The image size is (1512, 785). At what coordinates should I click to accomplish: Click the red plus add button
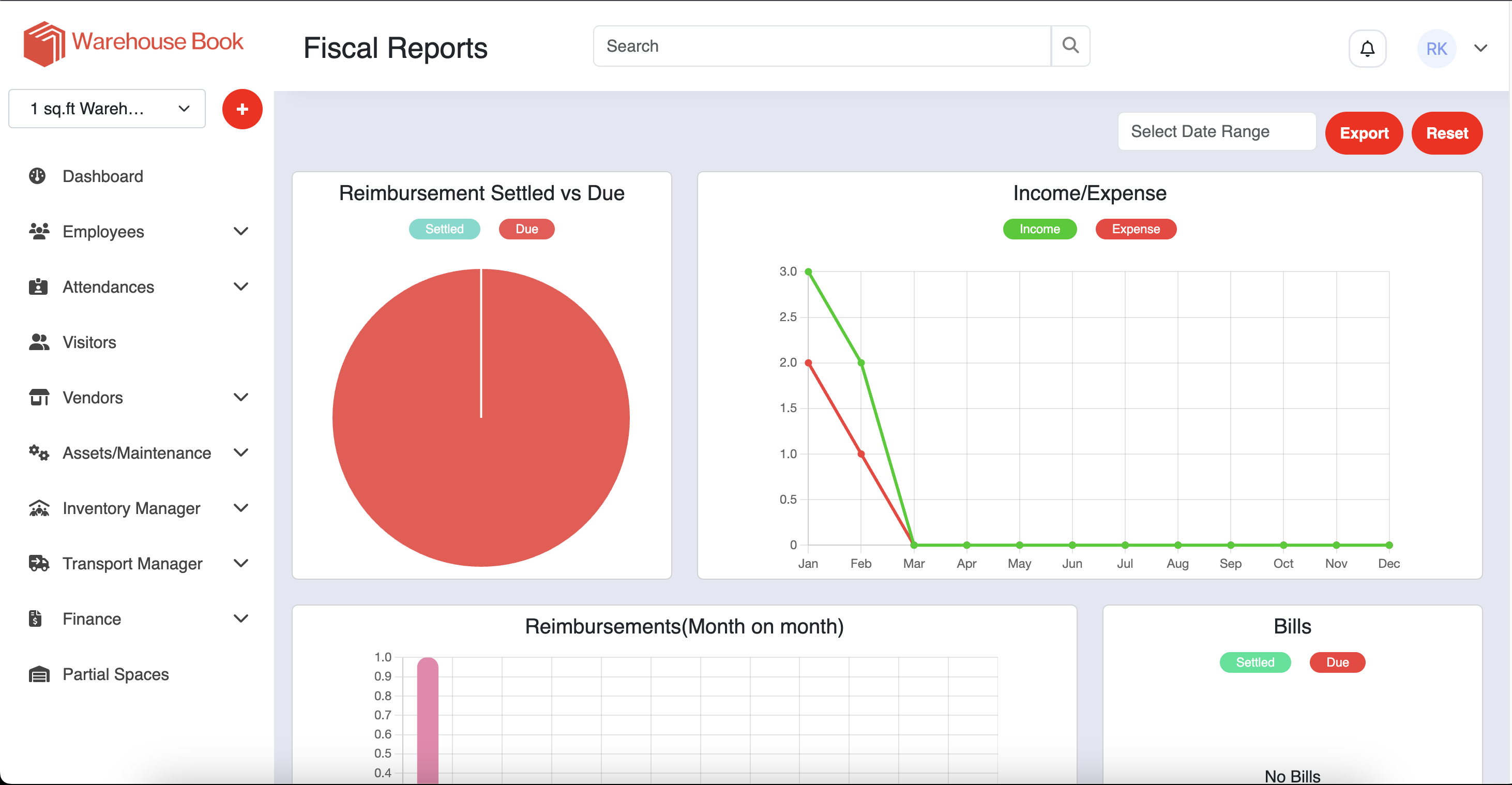point(242,109)
